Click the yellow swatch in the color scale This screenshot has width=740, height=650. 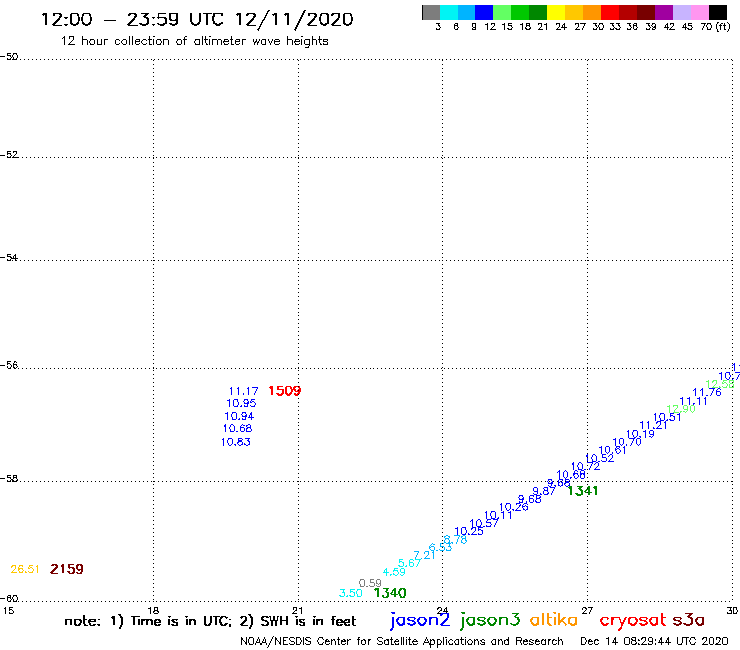coord(556,12)
